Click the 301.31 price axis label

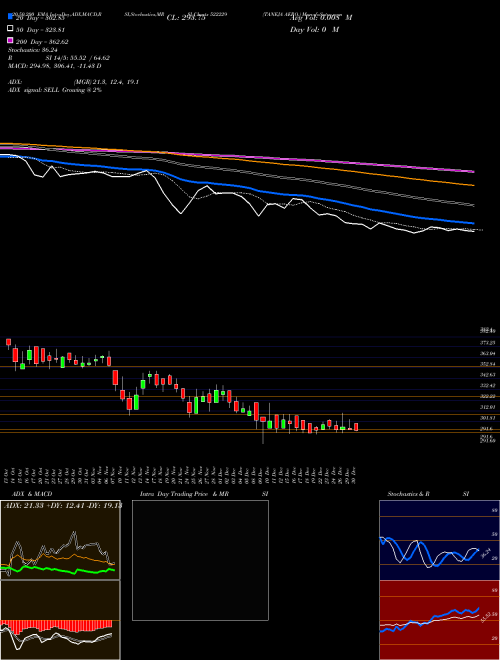487,418
